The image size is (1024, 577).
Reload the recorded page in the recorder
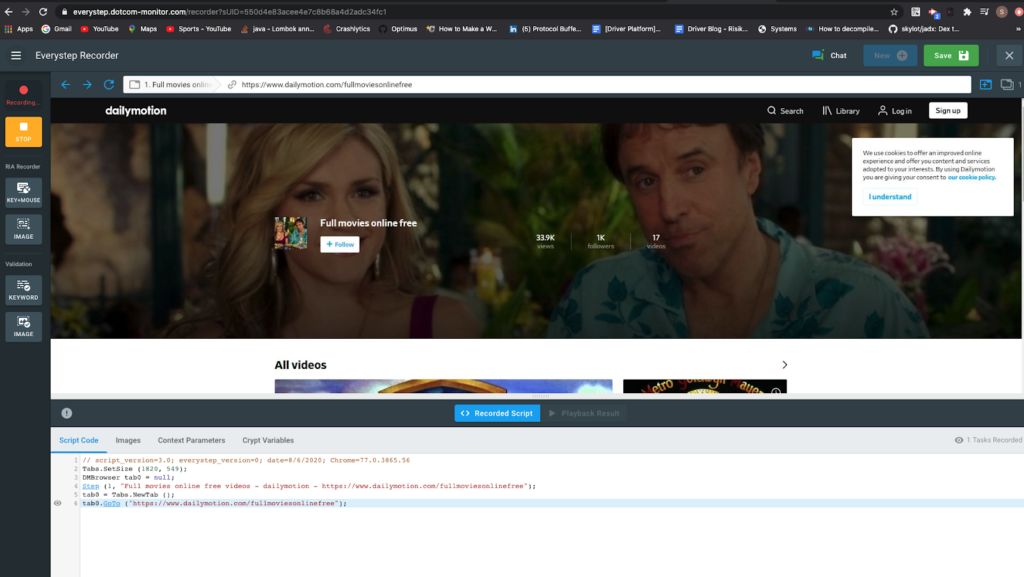point(109,84)
